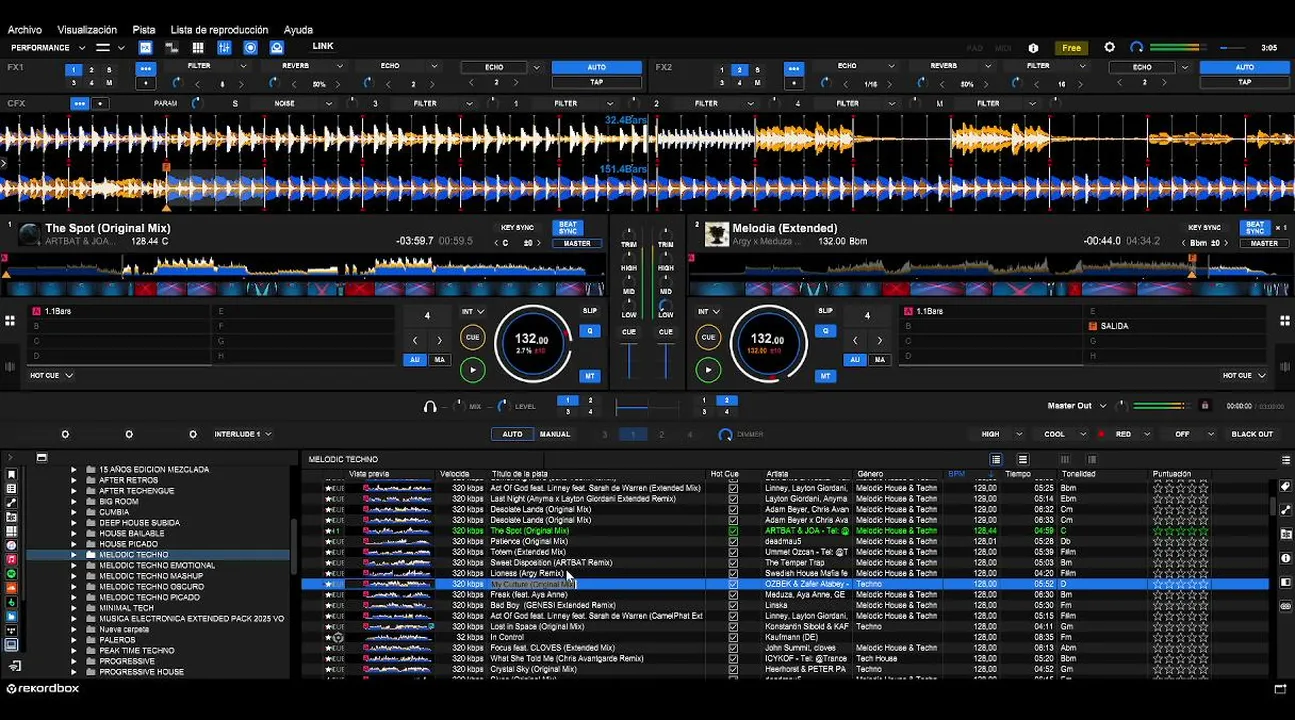Open deck 1 pad mode grid icon
The image size is (1295, 720).
pyautogui.click(x=10, y=321)
